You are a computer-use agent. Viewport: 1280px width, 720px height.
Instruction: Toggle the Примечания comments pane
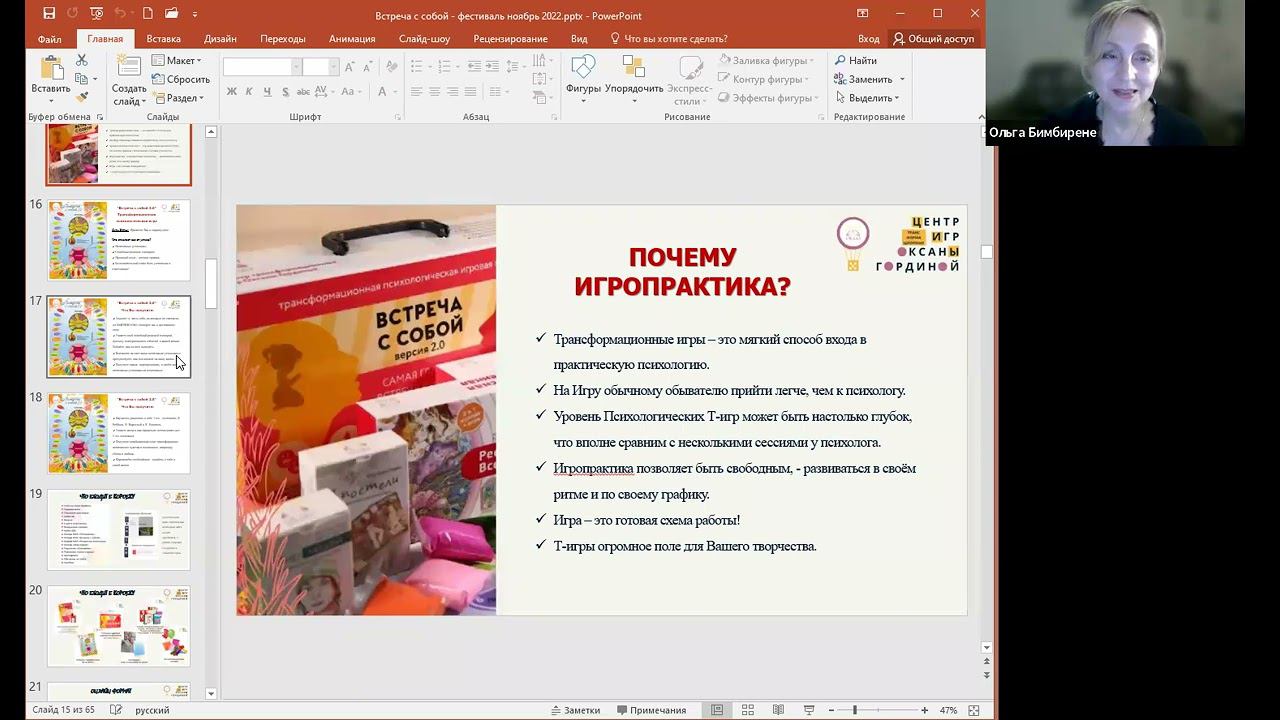[651, 710]
